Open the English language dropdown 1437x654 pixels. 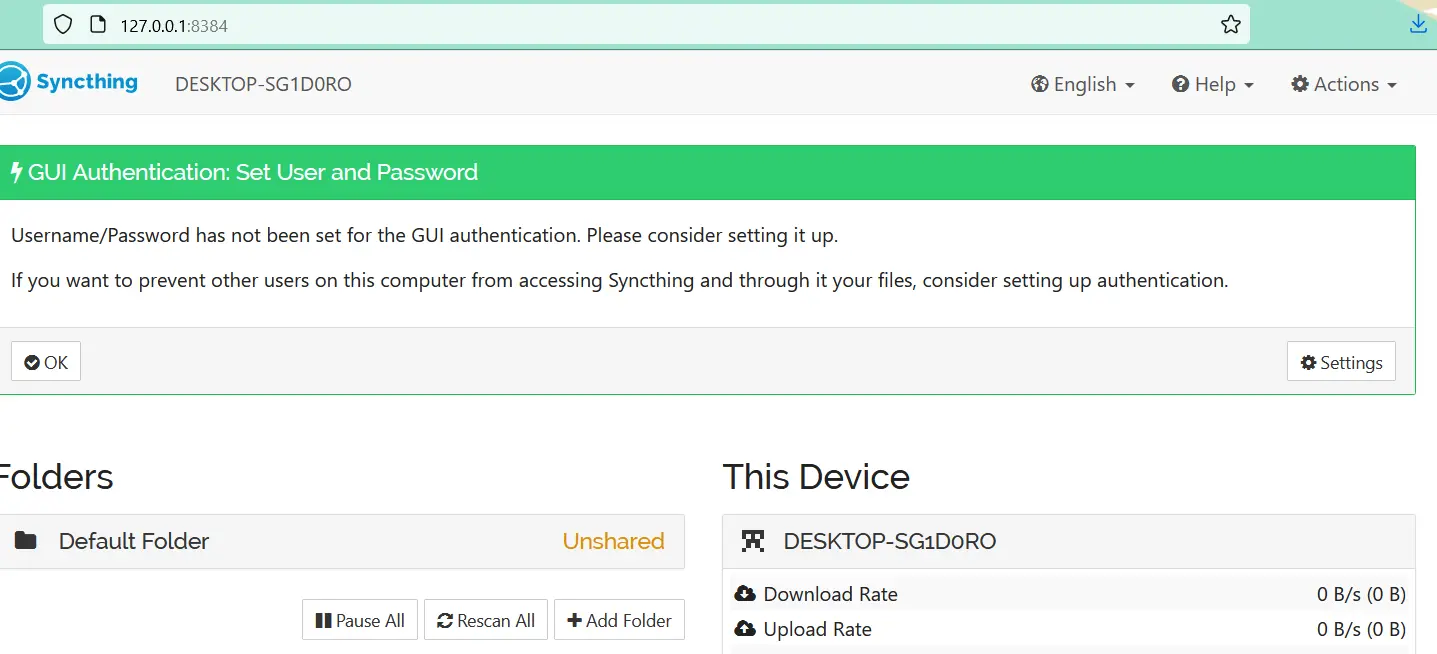tap(1083, 84)
